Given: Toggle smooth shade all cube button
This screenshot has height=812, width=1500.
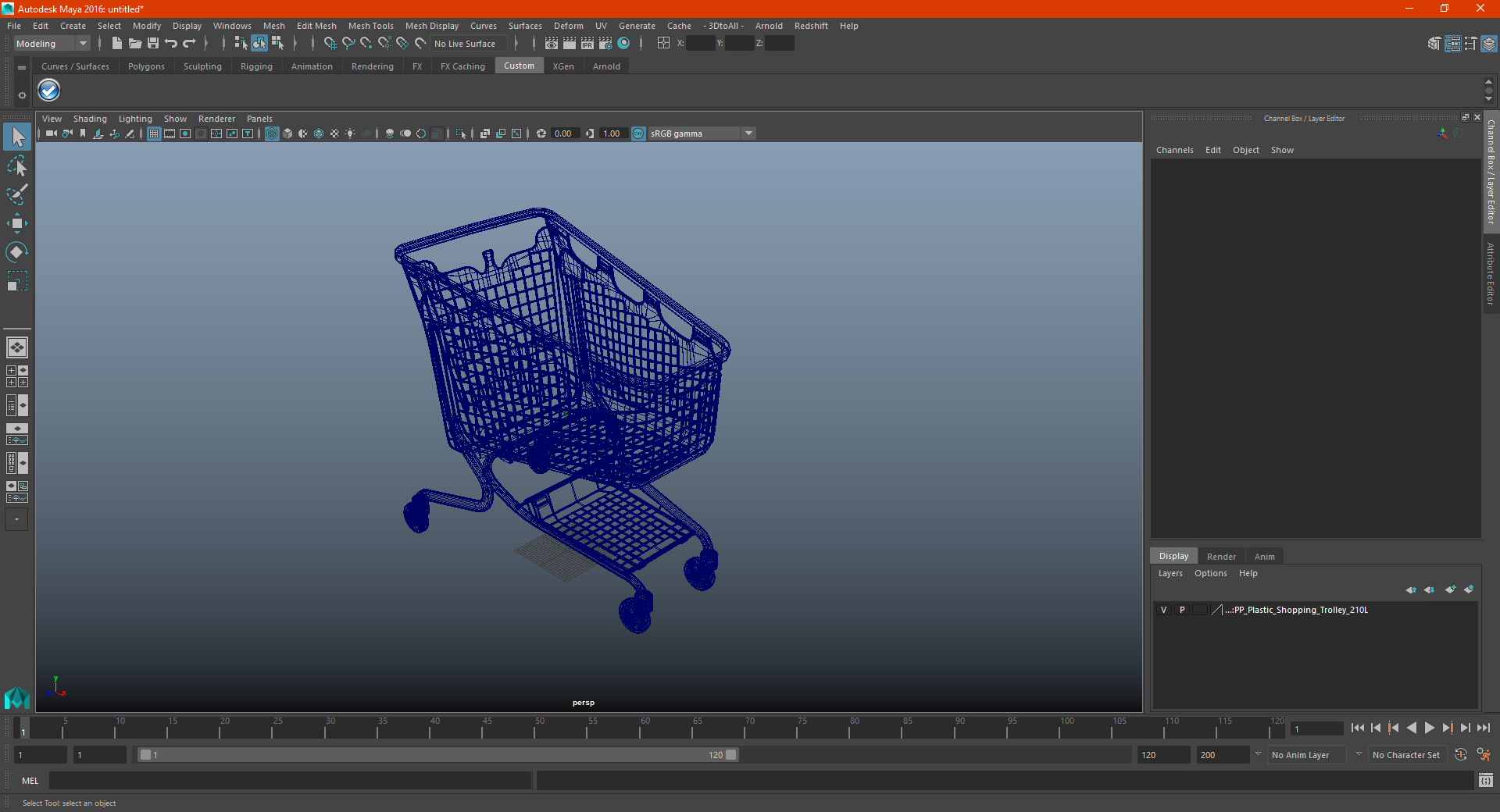Looking at the screenshot, I should [x=287, y=134].
